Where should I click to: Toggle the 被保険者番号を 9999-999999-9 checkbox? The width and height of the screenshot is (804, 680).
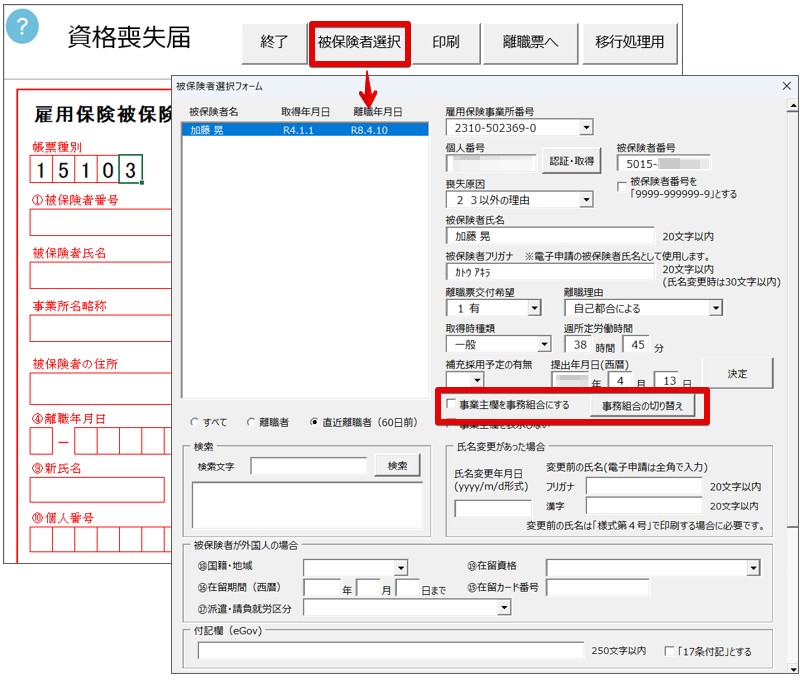click(x=623, y=186)
